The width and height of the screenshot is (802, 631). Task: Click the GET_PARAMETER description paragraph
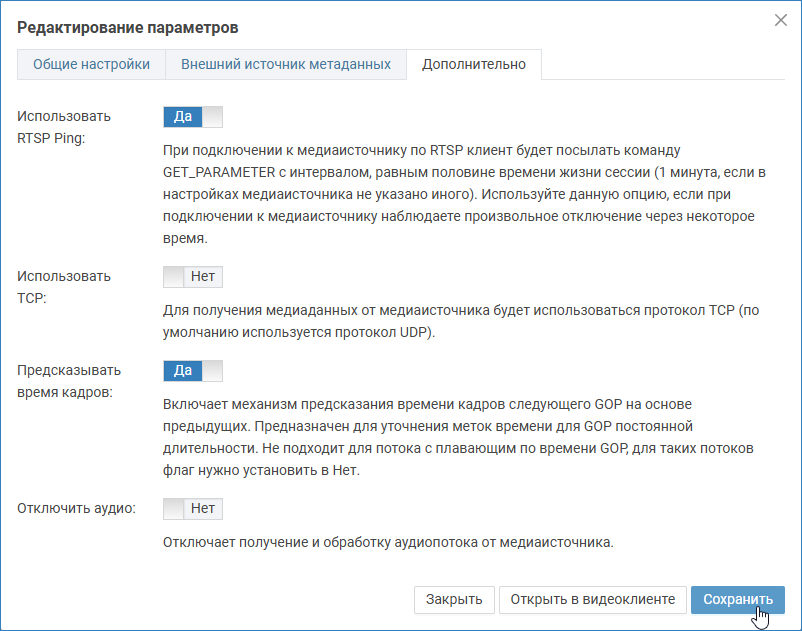(x=458, y=194)
